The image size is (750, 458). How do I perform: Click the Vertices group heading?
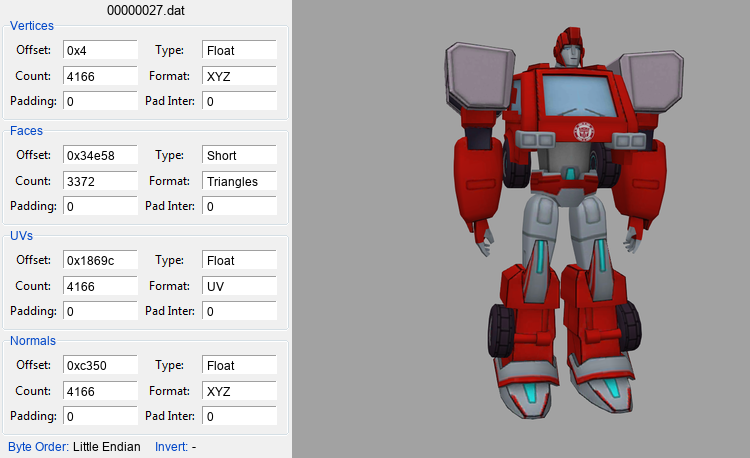pos(32,26)
